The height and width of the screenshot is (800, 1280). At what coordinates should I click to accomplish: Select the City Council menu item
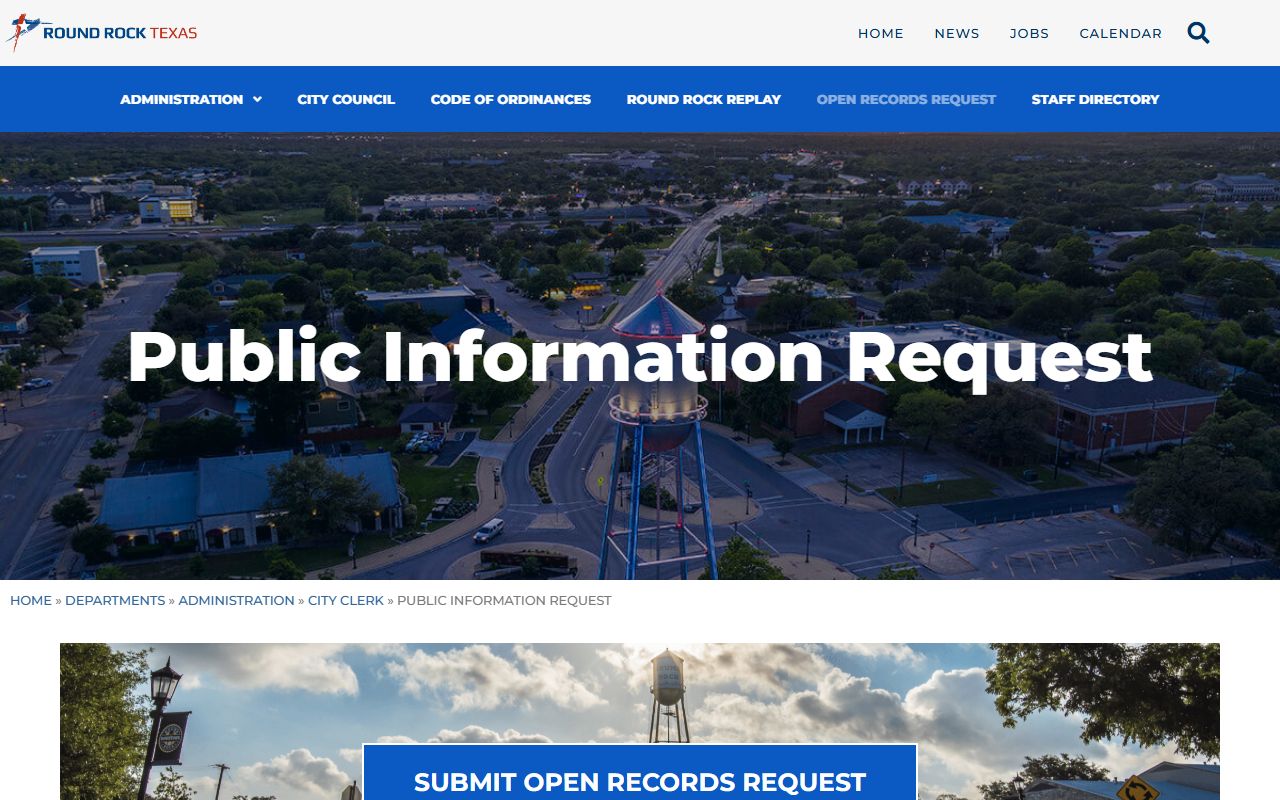tap(346, 99)
